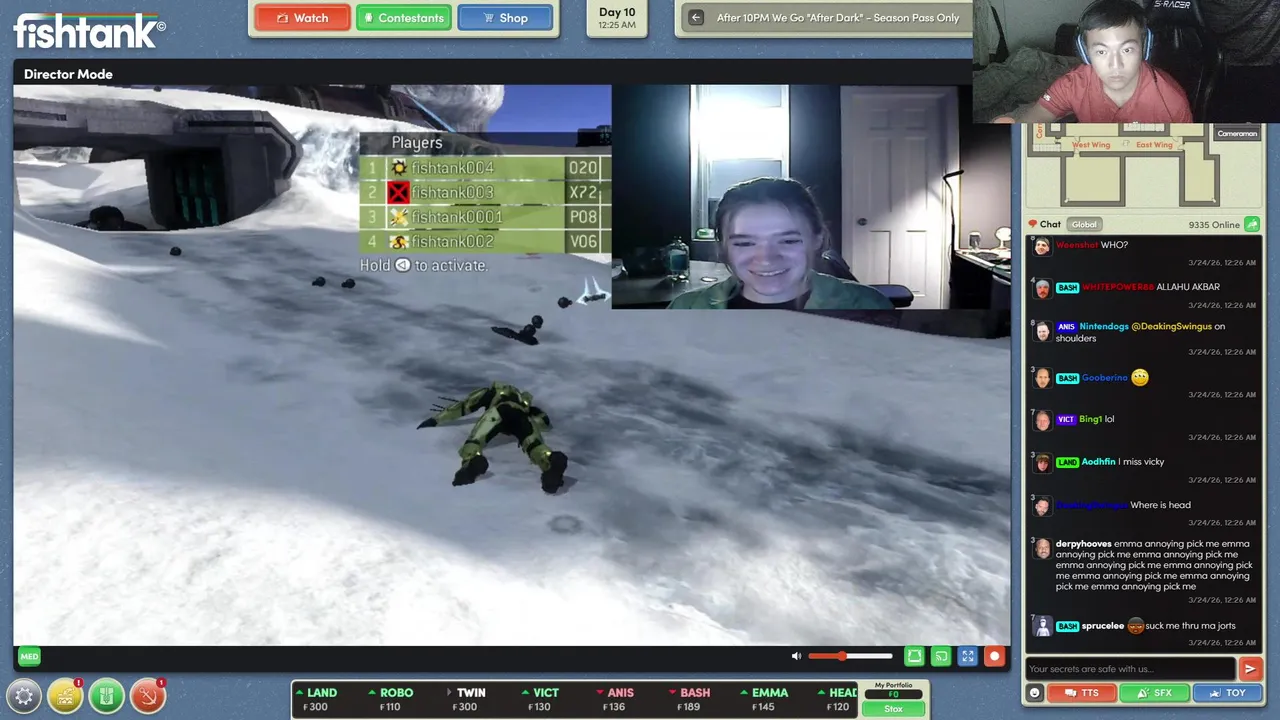The width and height of the screenshot is (1280, 720).
Task: Toggle theater mode green player icon
Action: click(x=914, y=656)
